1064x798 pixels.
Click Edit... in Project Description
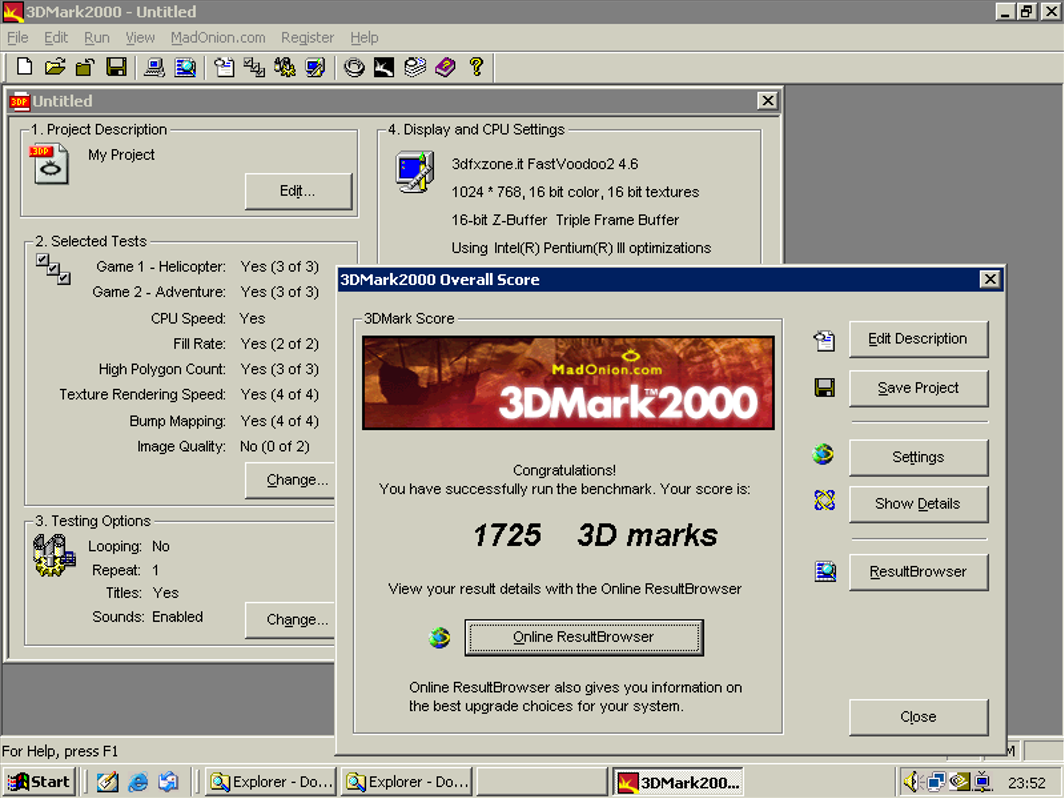pos(298,191)
